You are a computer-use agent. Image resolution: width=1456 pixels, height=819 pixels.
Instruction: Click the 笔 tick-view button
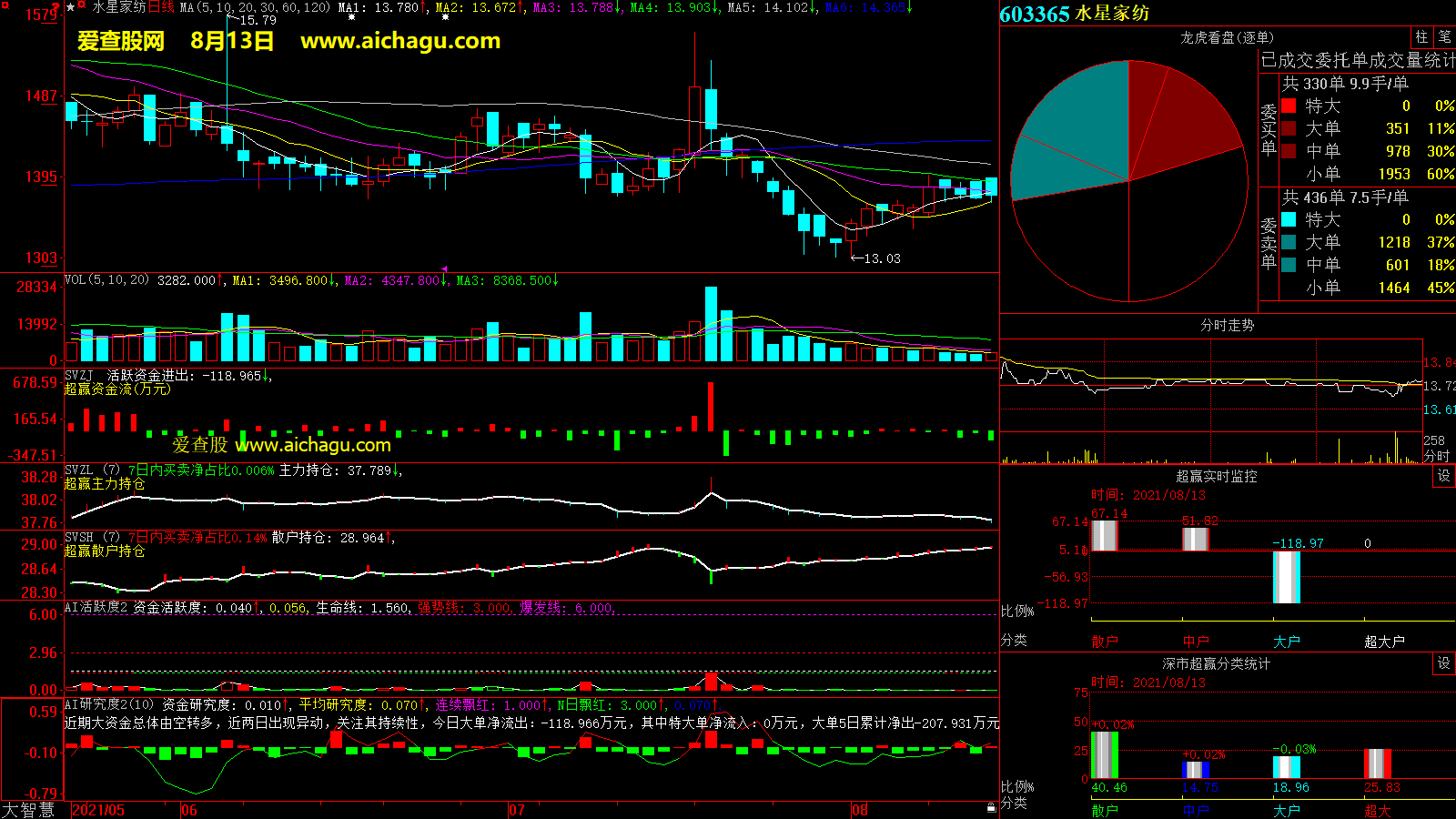1444,37
